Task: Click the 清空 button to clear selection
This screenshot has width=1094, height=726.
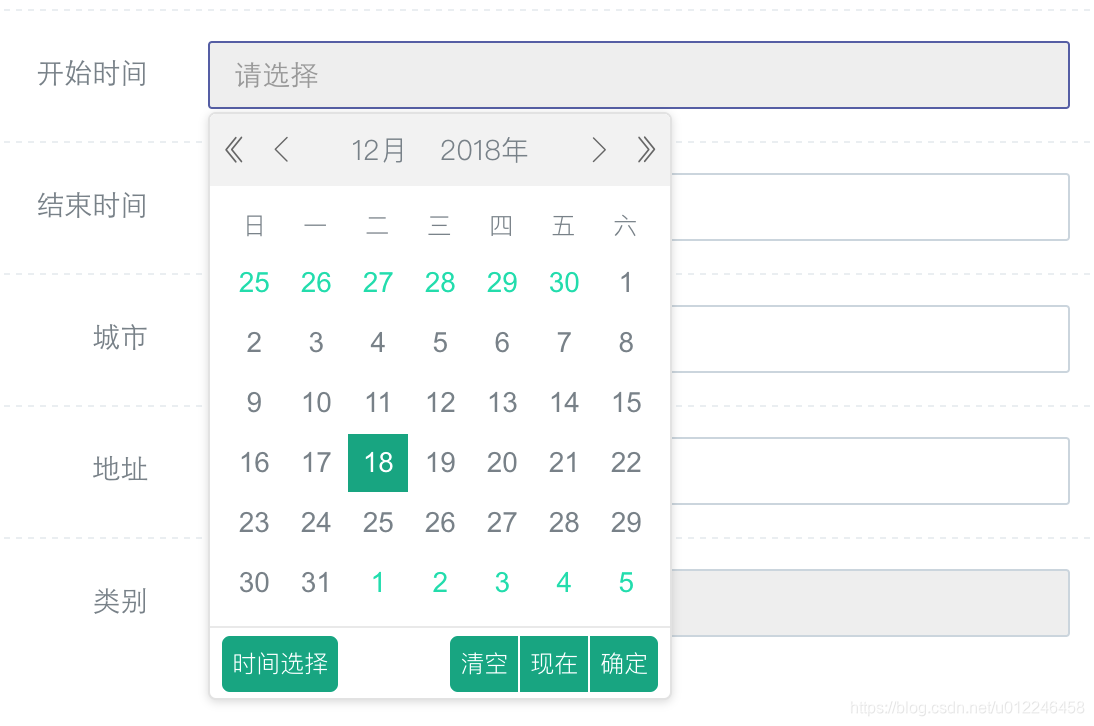Action: [x=484, y=663]
